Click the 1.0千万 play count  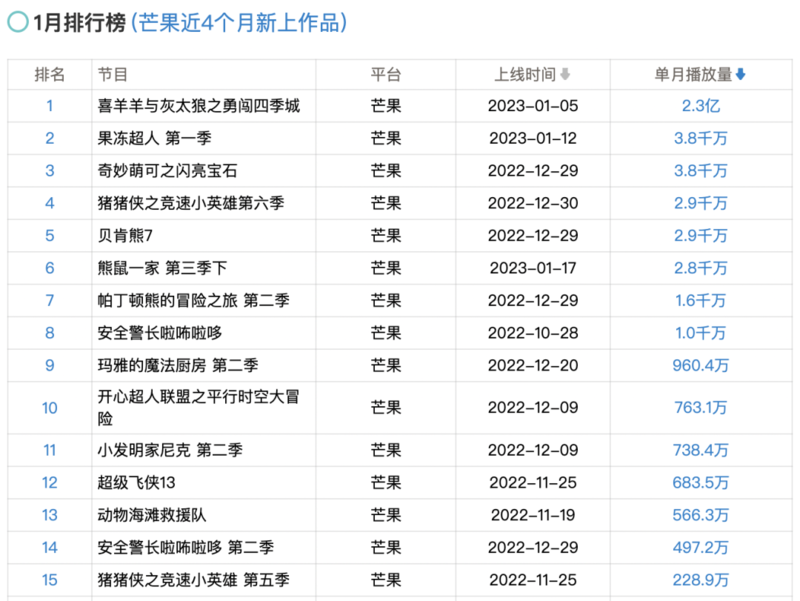[x=701, y=333]
